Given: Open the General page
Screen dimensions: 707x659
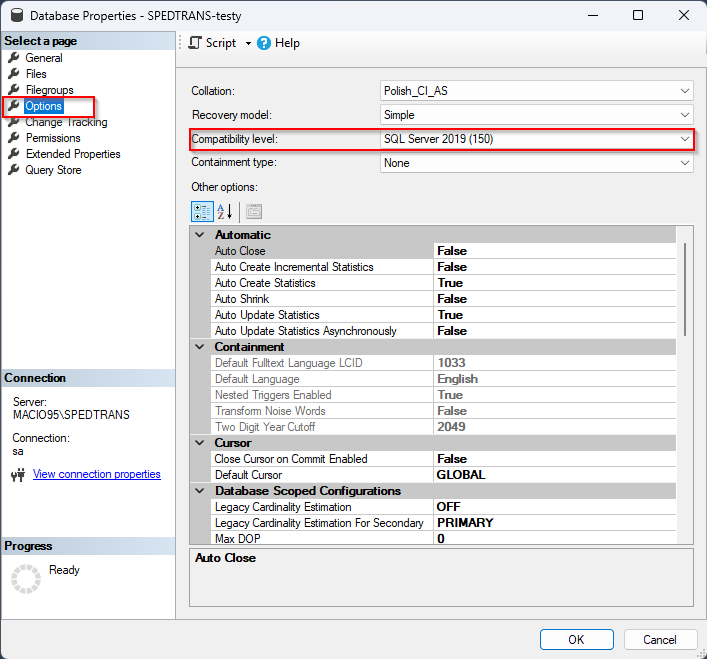Looking at the screenshot, I should coord(44,58).
